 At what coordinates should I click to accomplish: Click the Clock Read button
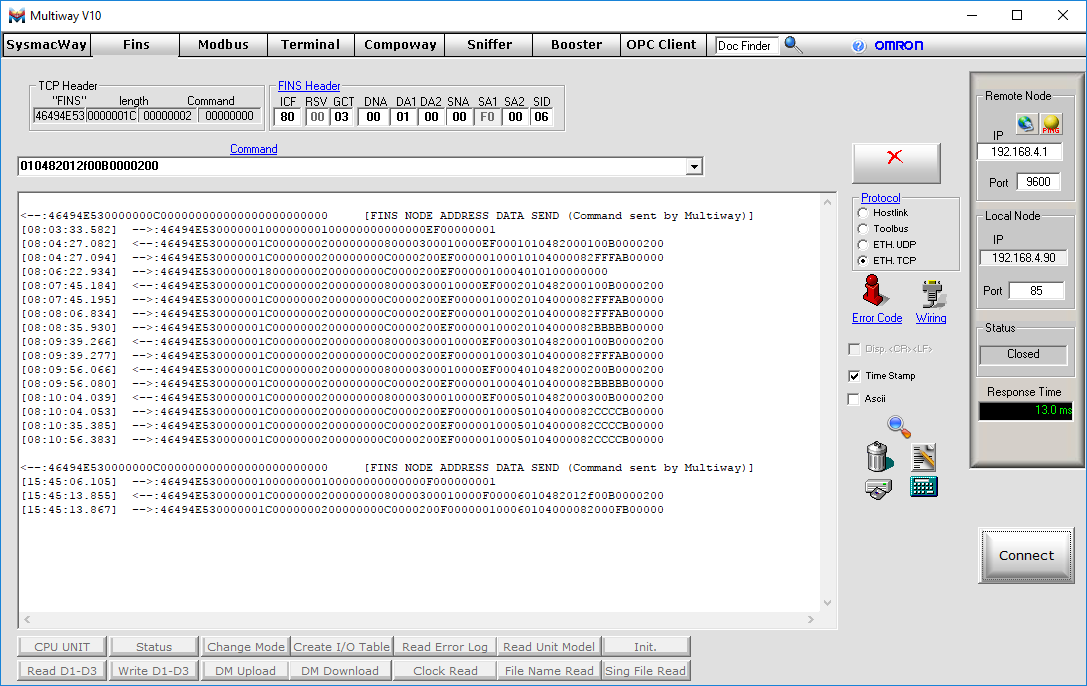point(445,671)
